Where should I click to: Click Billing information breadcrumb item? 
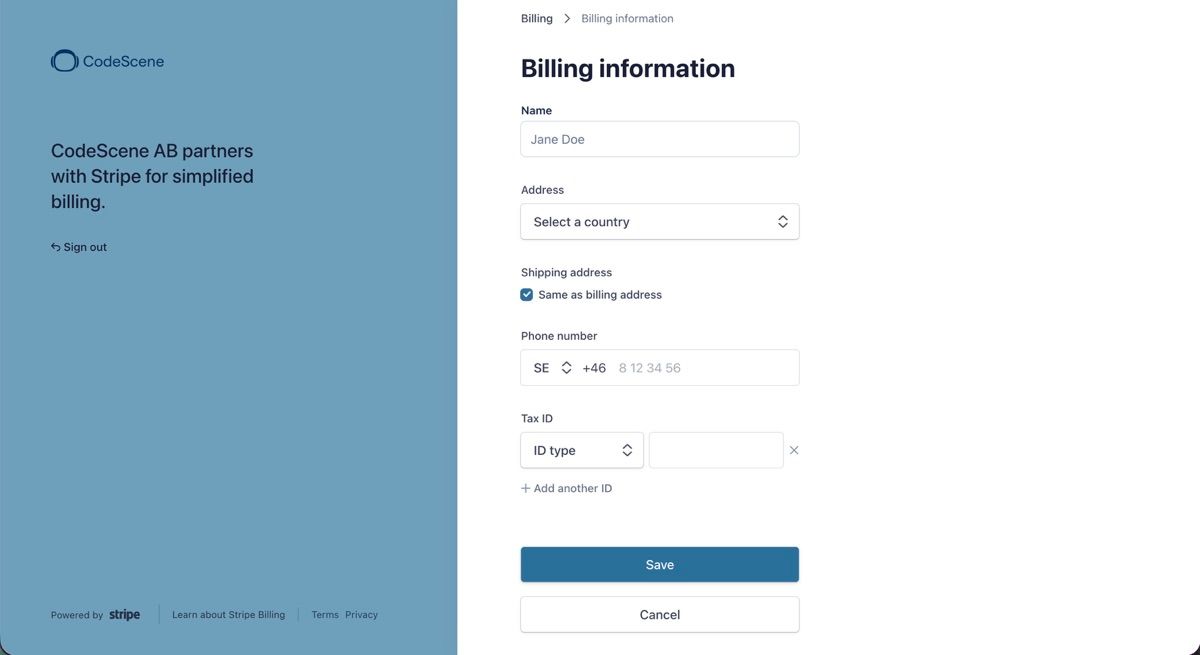(x=627, y=18)
